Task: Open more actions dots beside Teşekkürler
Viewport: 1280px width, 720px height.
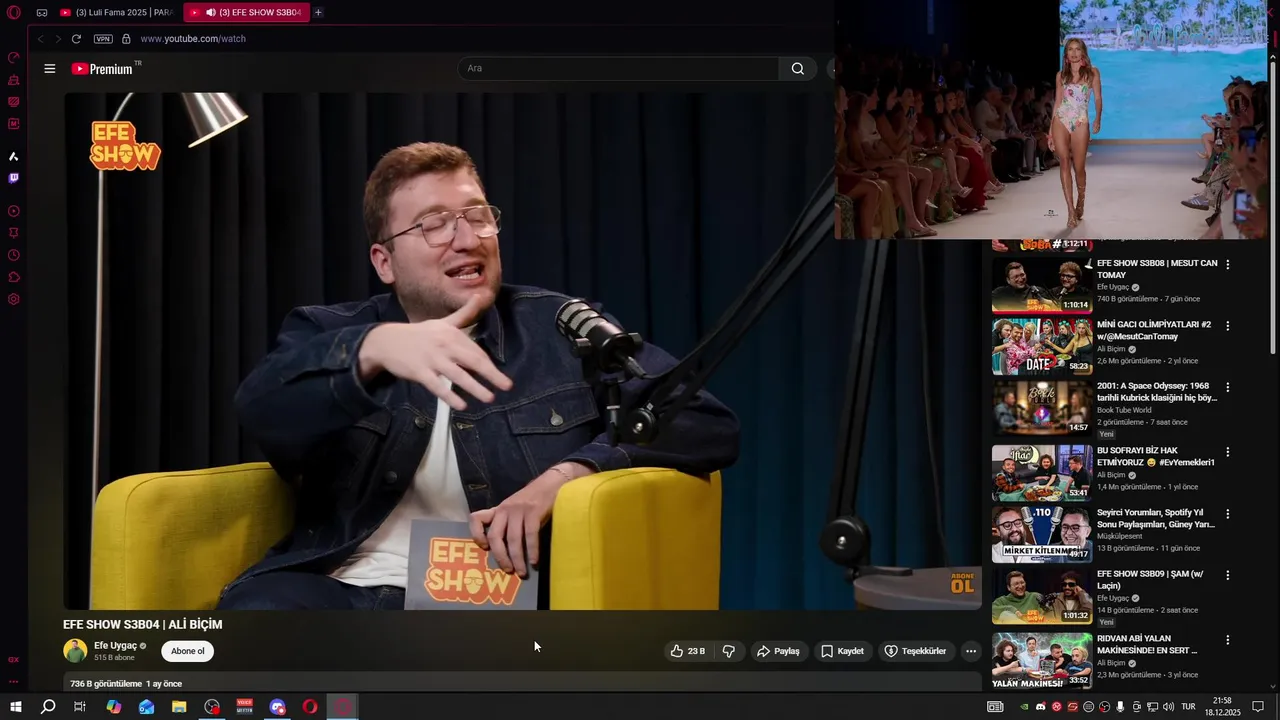Action: click(970, 651)
